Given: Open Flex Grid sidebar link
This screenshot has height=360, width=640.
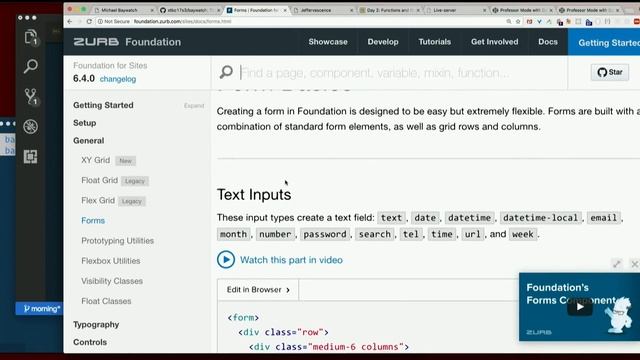Looking at the screenshot, I should [98, 200].
